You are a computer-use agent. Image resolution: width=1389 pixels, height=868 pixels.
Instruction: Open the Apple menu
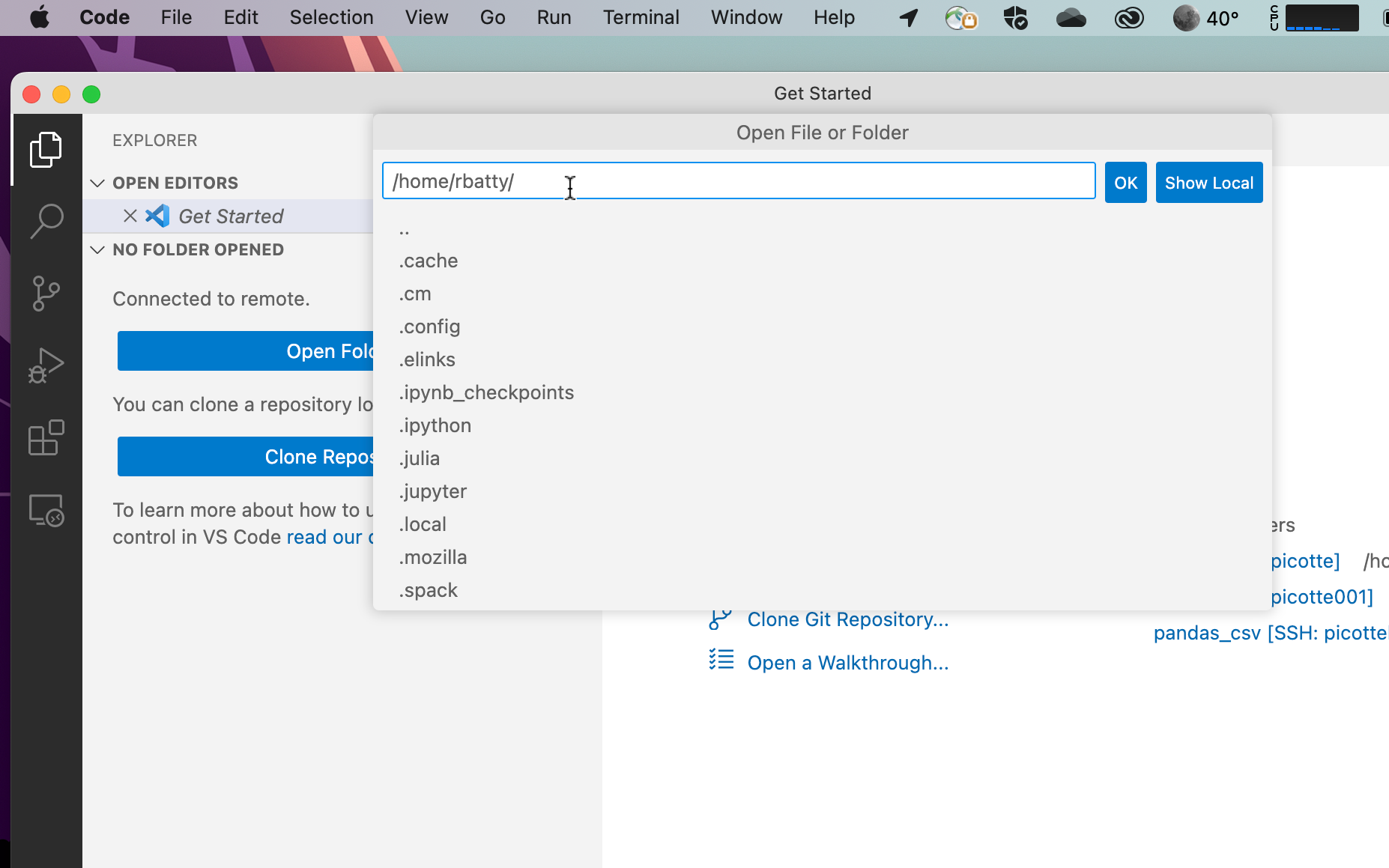click(40, 17)
